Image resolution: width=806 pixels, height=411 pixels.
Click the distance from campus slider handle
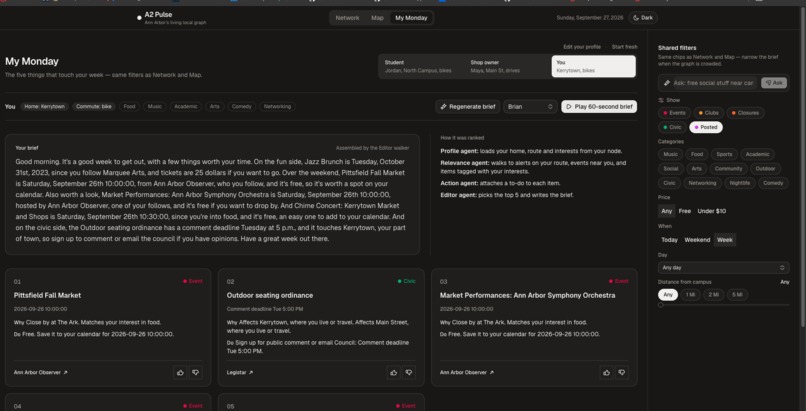661,305
